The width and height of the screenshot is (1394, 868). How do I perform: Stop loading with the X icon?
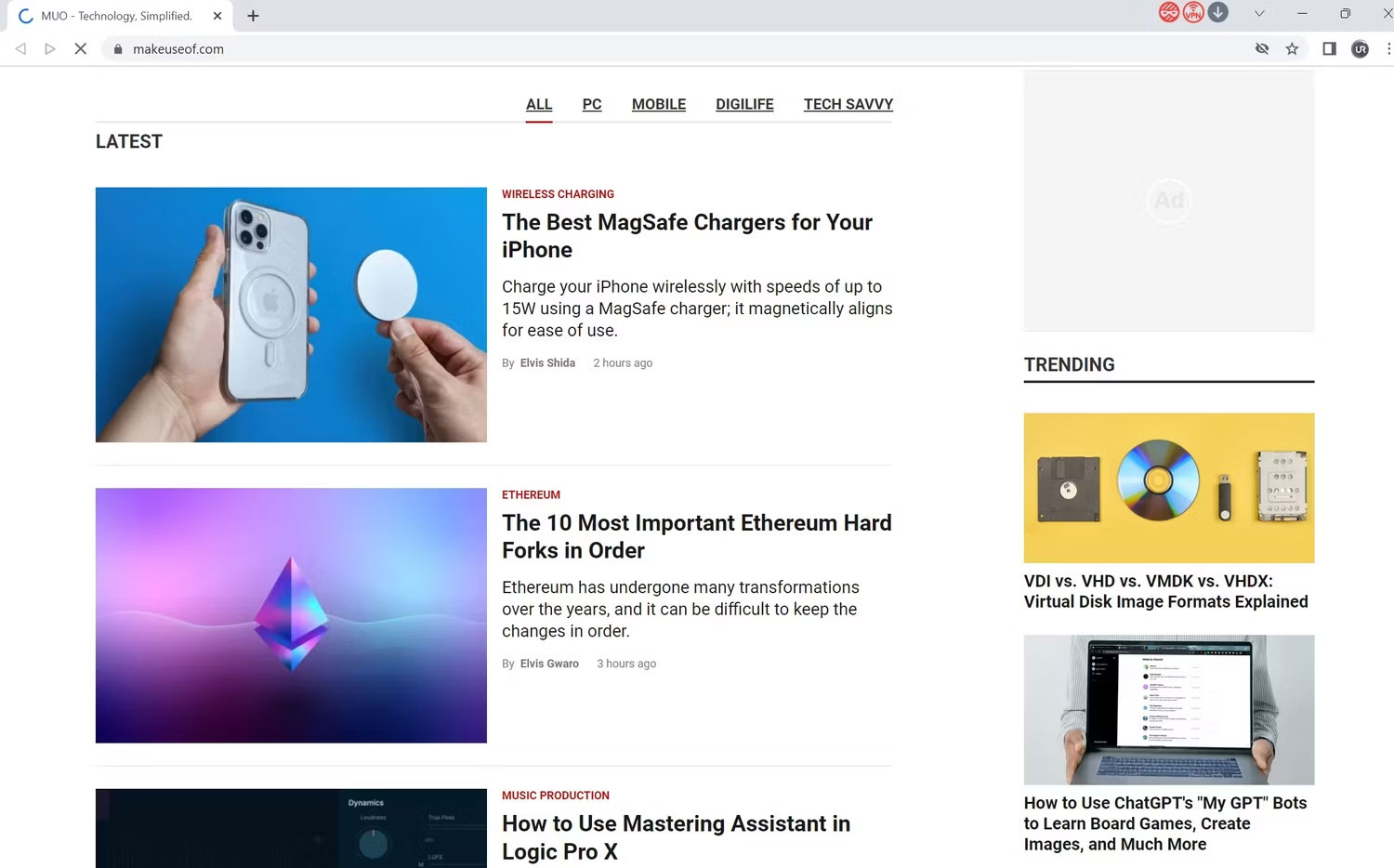[x=80, y=48]
